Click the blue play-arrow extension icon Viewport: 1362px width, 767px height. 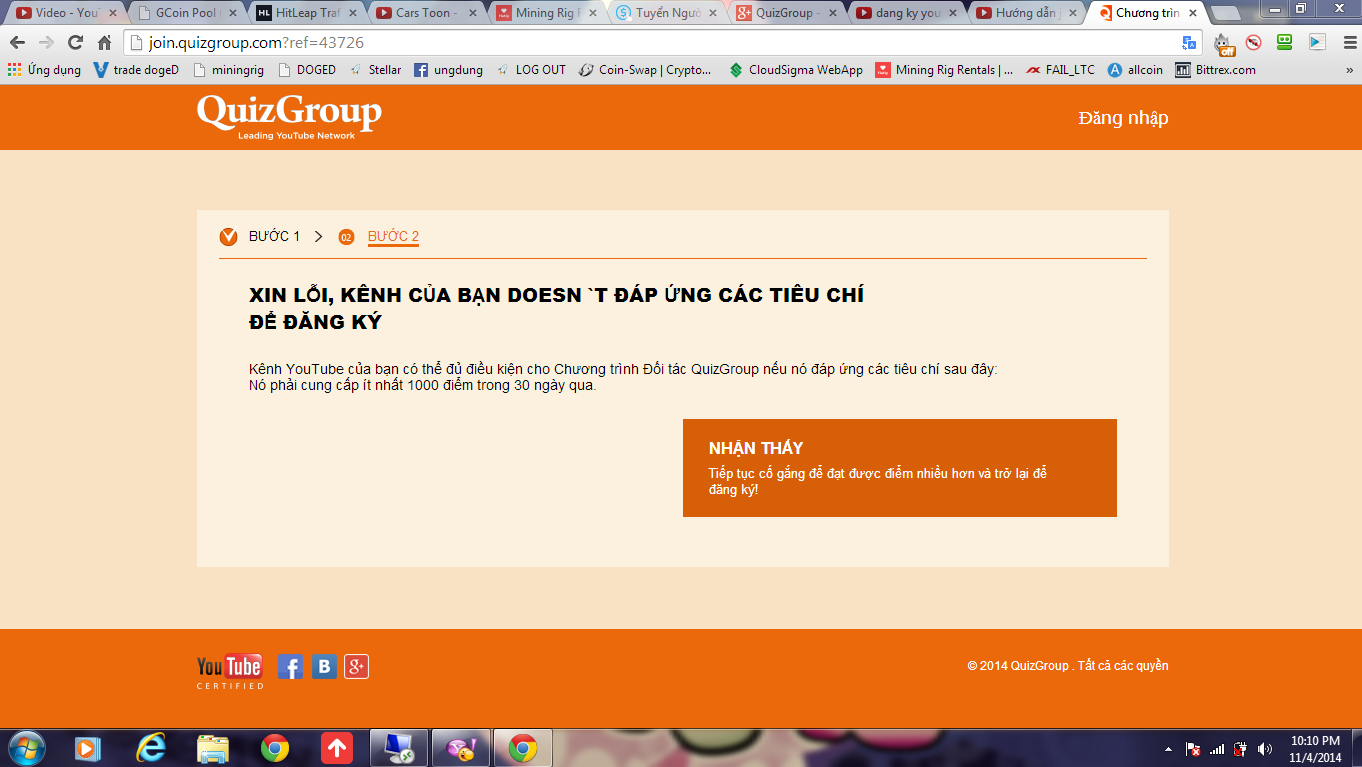(1317, 43)
